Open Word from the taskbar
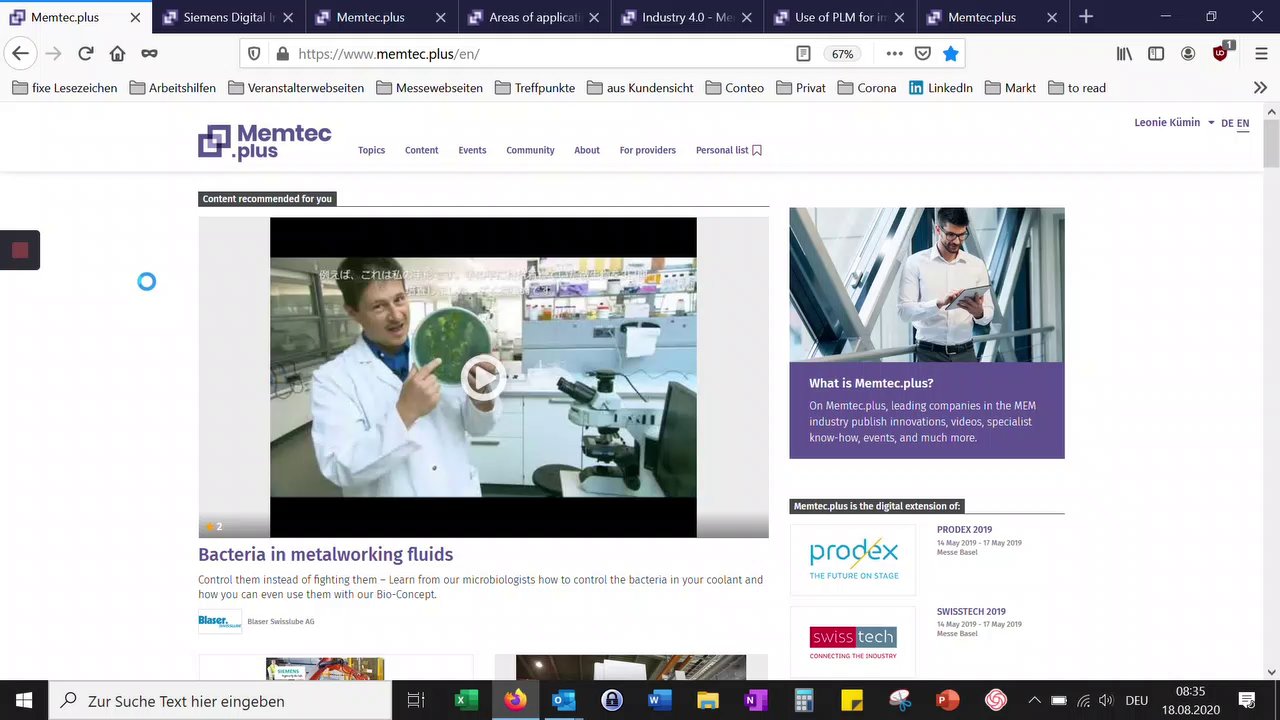Viewport: 1280px width, 720px height. tap(659, 701)
